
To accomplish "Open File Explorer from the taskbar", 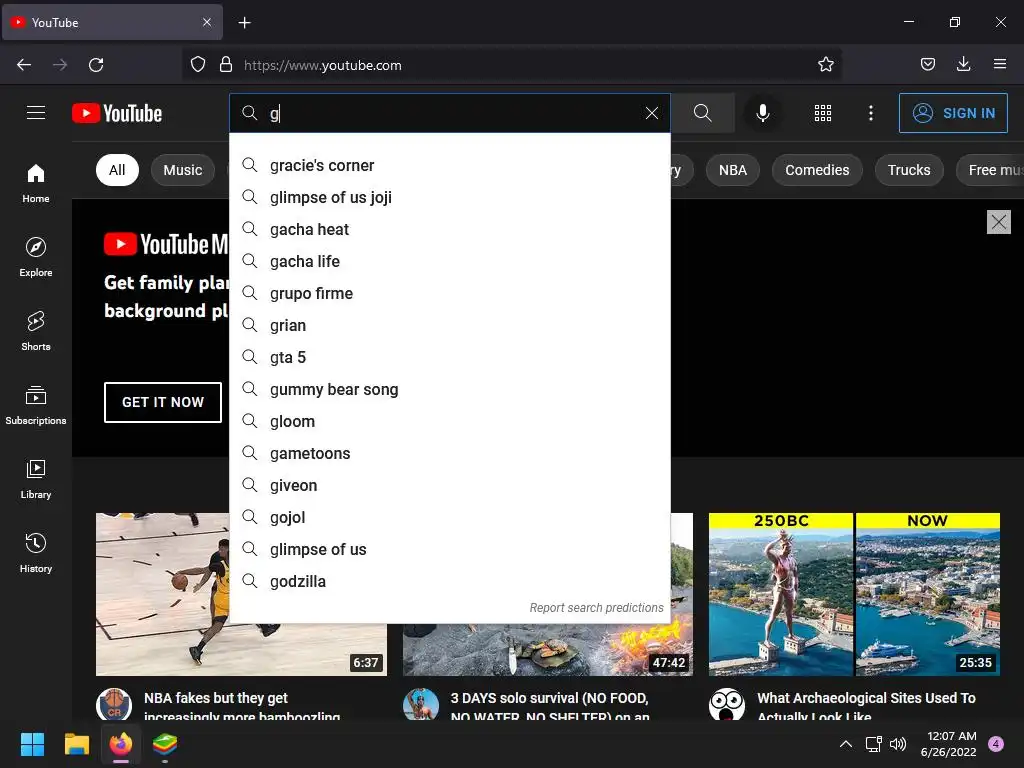I will (x=76, y=744).
